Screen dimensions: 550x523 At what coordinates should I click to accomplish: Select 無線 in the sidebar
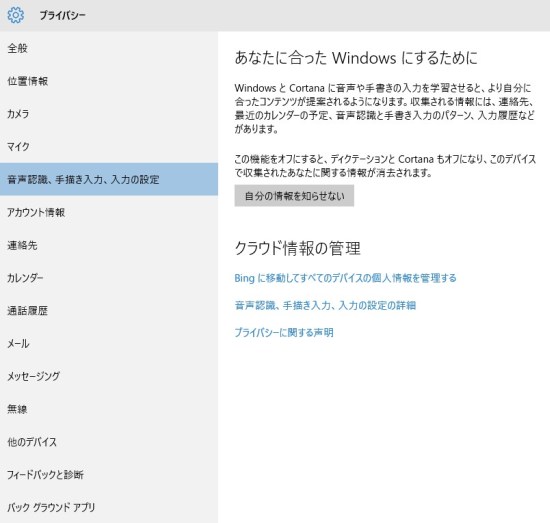tap(109, 409)
